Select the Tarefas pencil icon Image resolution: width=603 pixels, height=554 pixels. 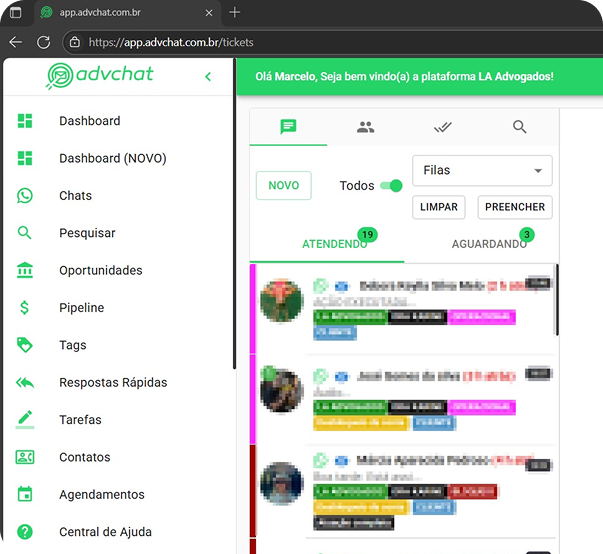(x=25, y=420)
